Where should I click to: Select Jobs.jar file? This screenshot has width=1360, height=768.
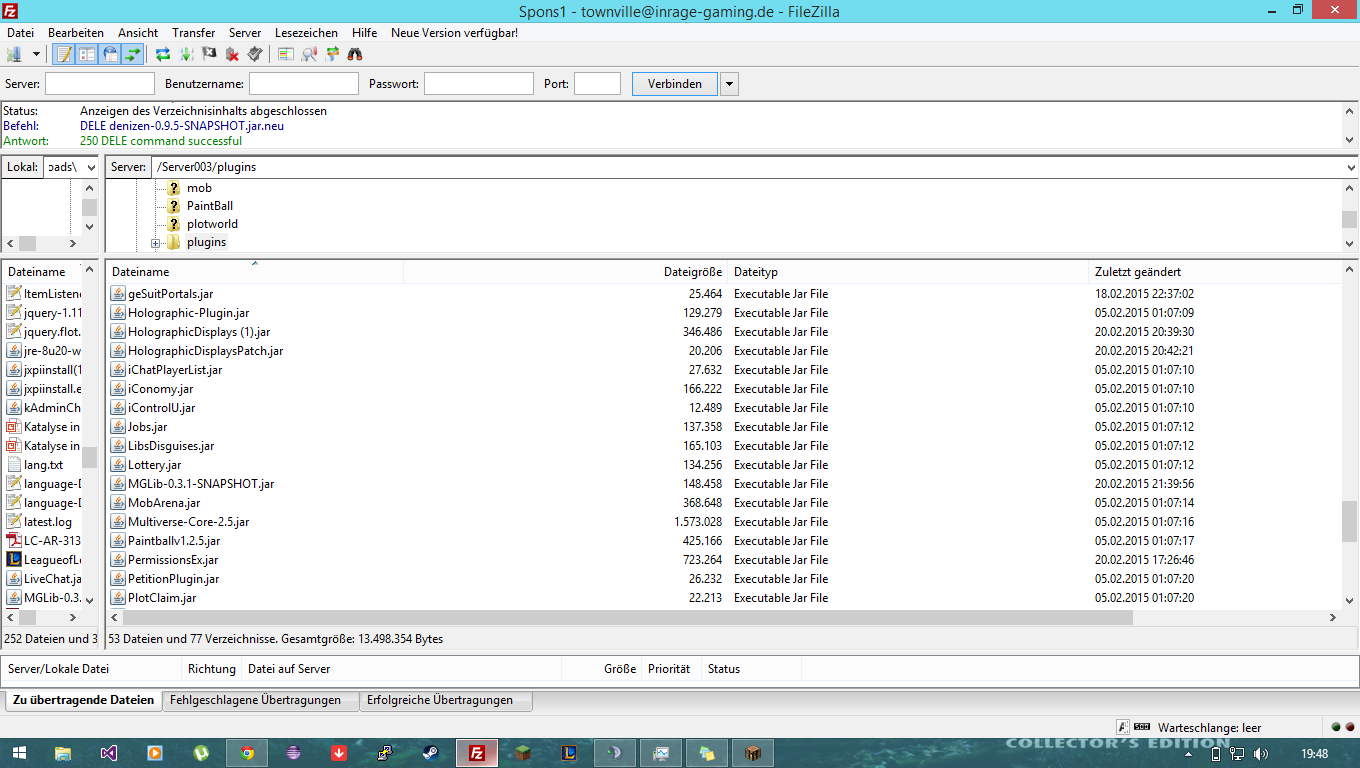(147, 427)
